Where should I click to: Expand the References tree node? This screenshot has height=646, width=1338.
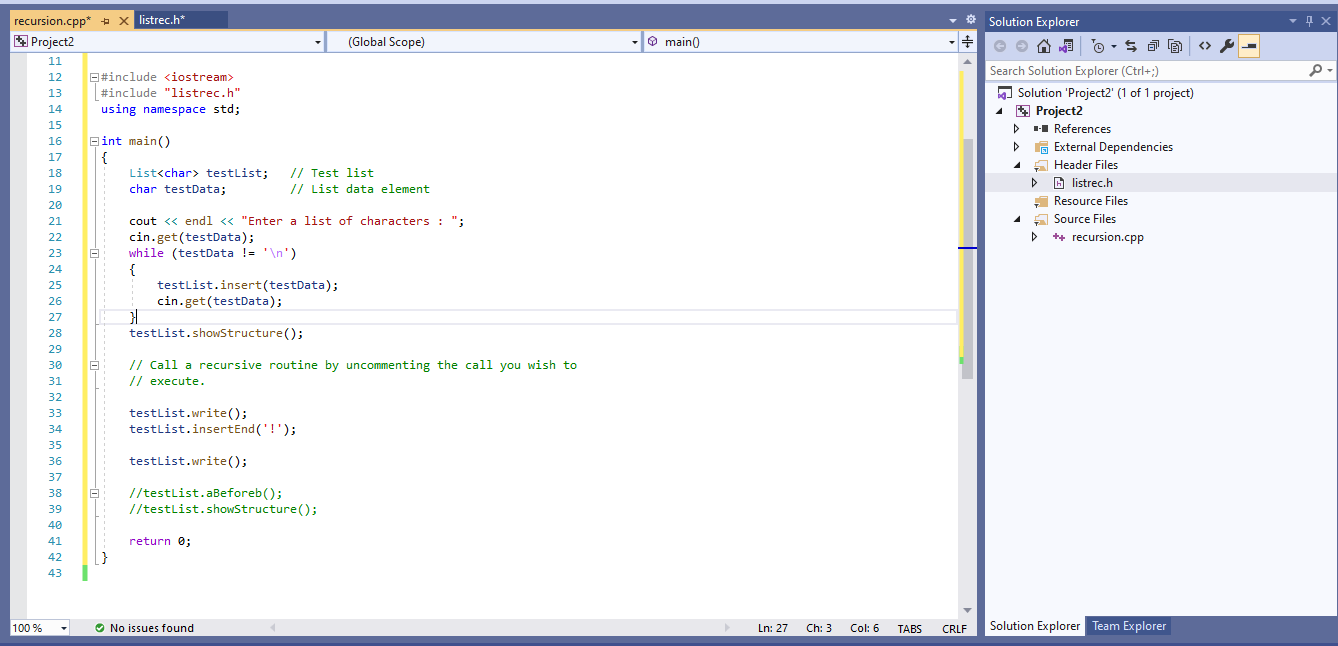(1016, 128)
